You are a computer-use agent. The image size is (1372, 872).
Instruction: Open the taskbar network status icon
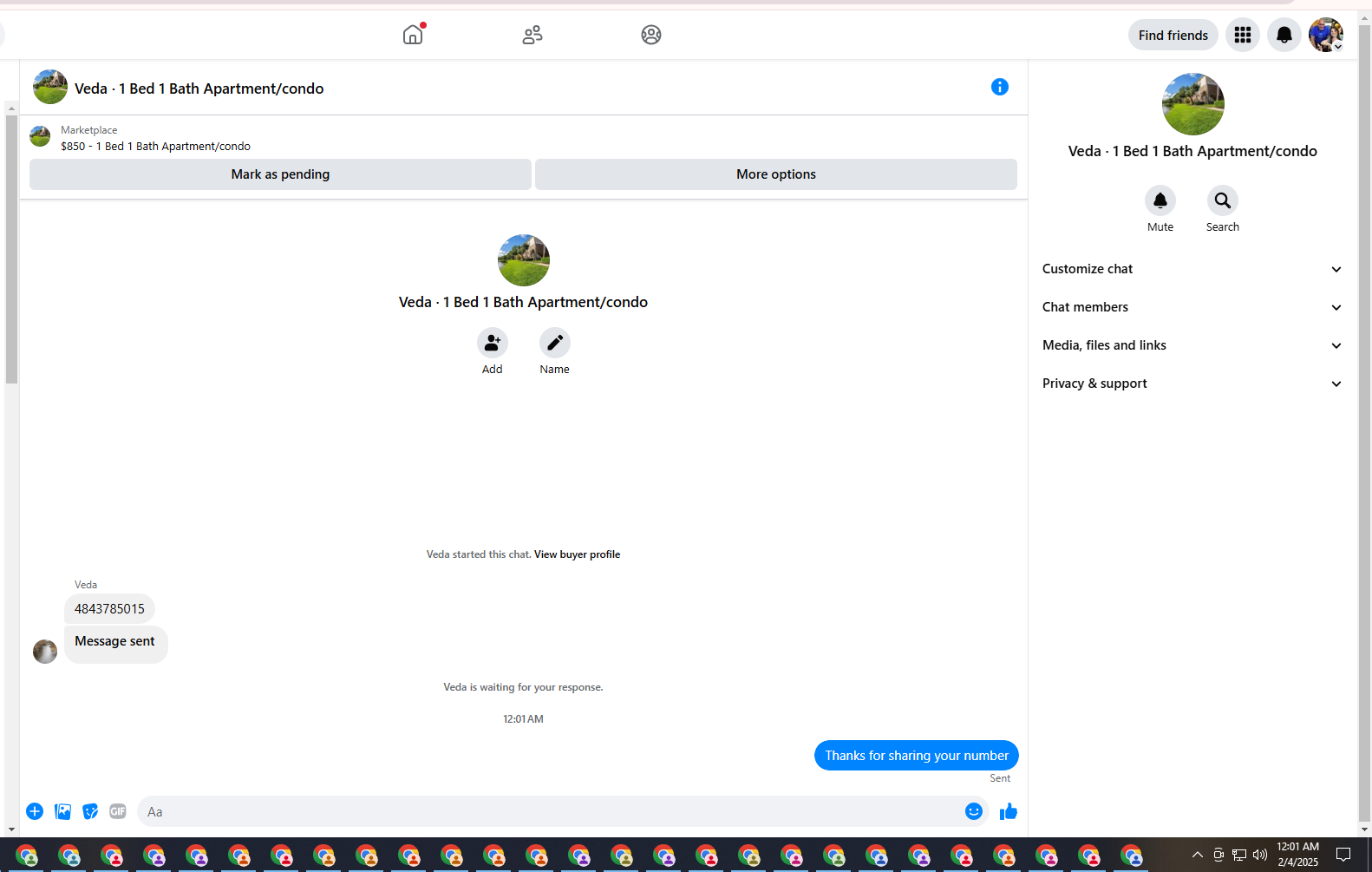point(1239,855)
